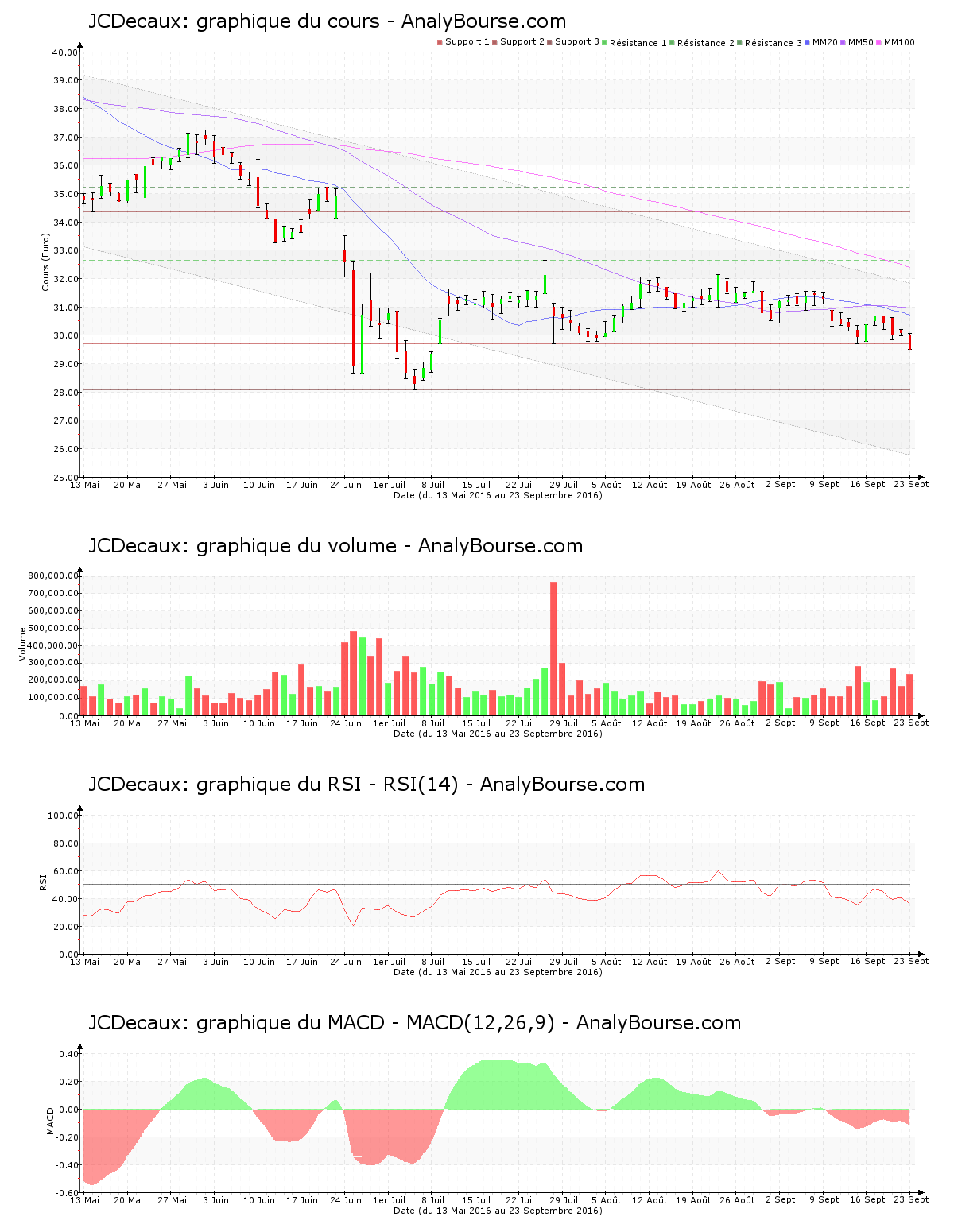Click the 'Volume' vertical axis label
The image size is (954, 1232).
click(22, 644)
